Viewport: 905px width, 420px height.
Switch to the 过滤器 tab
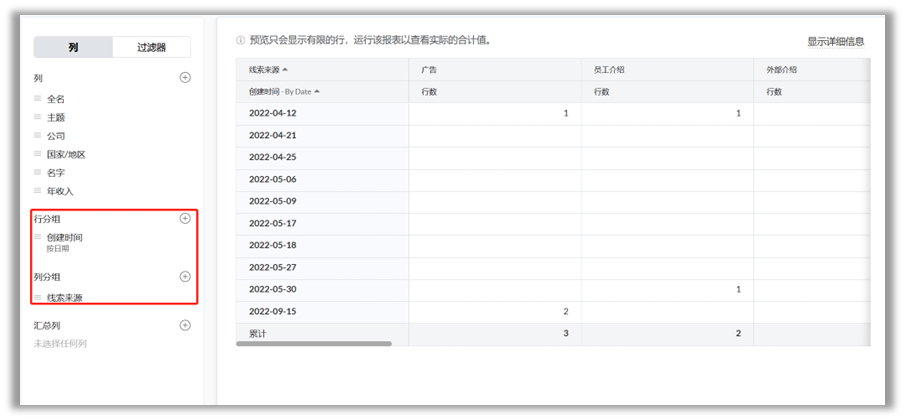click(151, 47)
